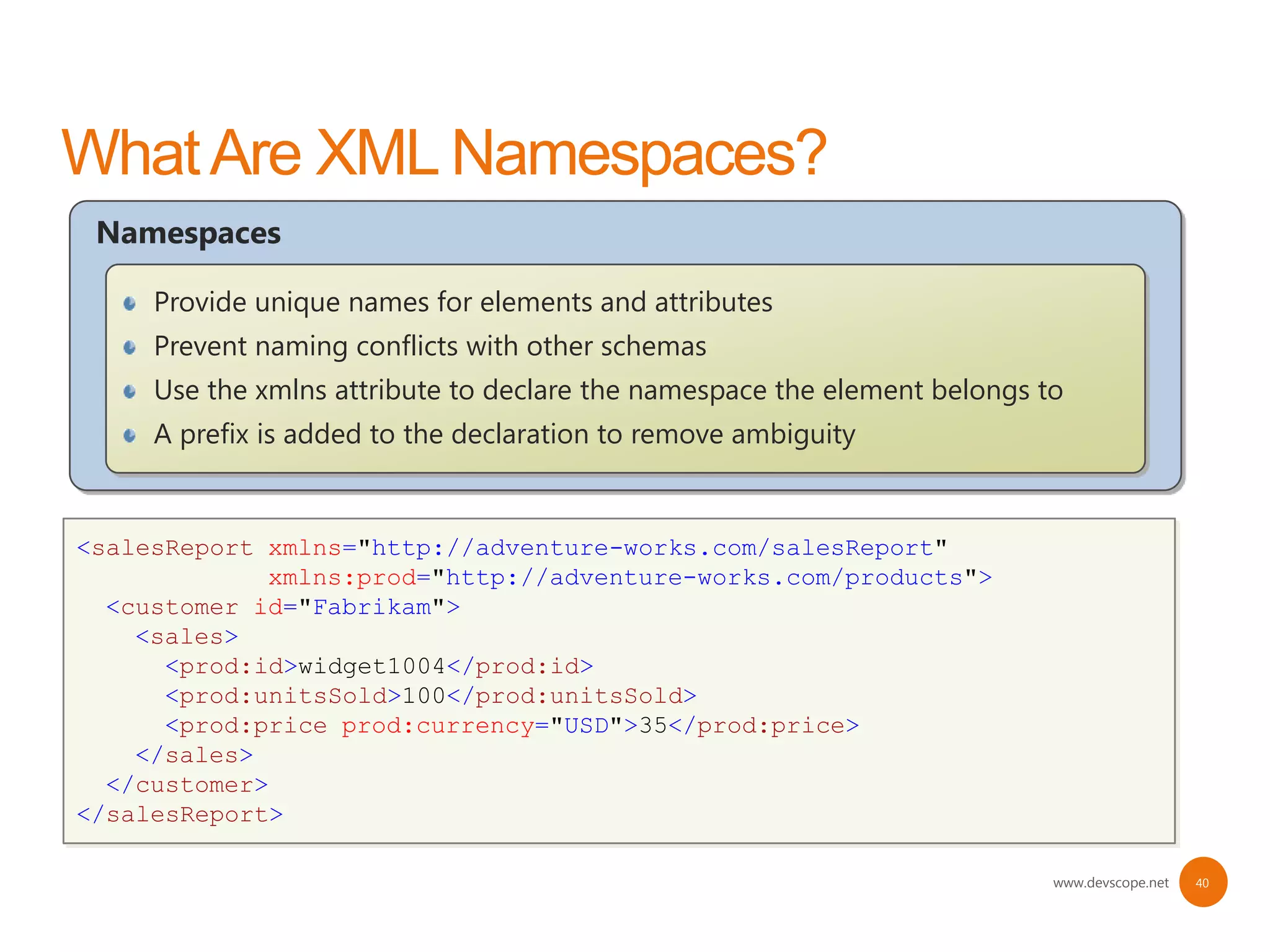
Task: Click the closing '</sales>' tag
Action: click(x=194, y=756)
